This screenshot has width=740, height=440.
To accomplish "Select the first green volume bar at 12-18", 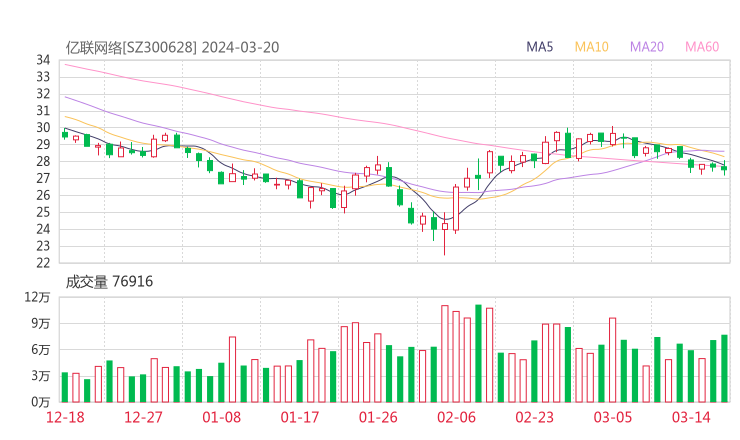I will click(65, 387).
